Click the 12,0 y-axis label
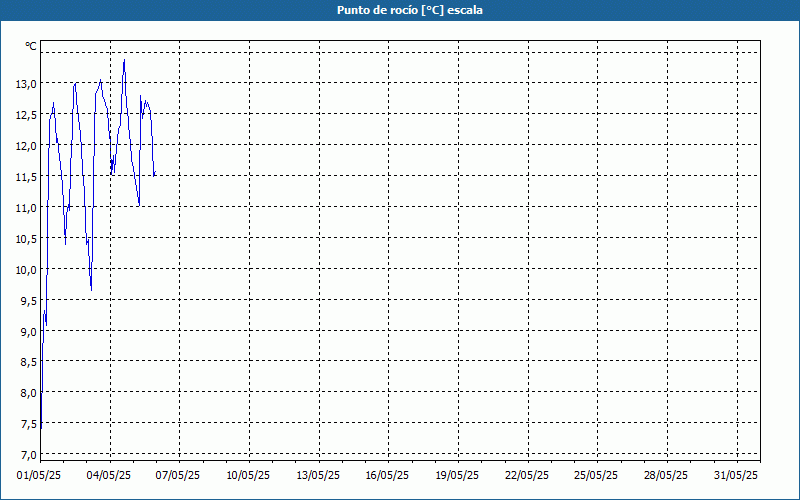The width and height of the screenshot is (800, 500). coord(26,146)
